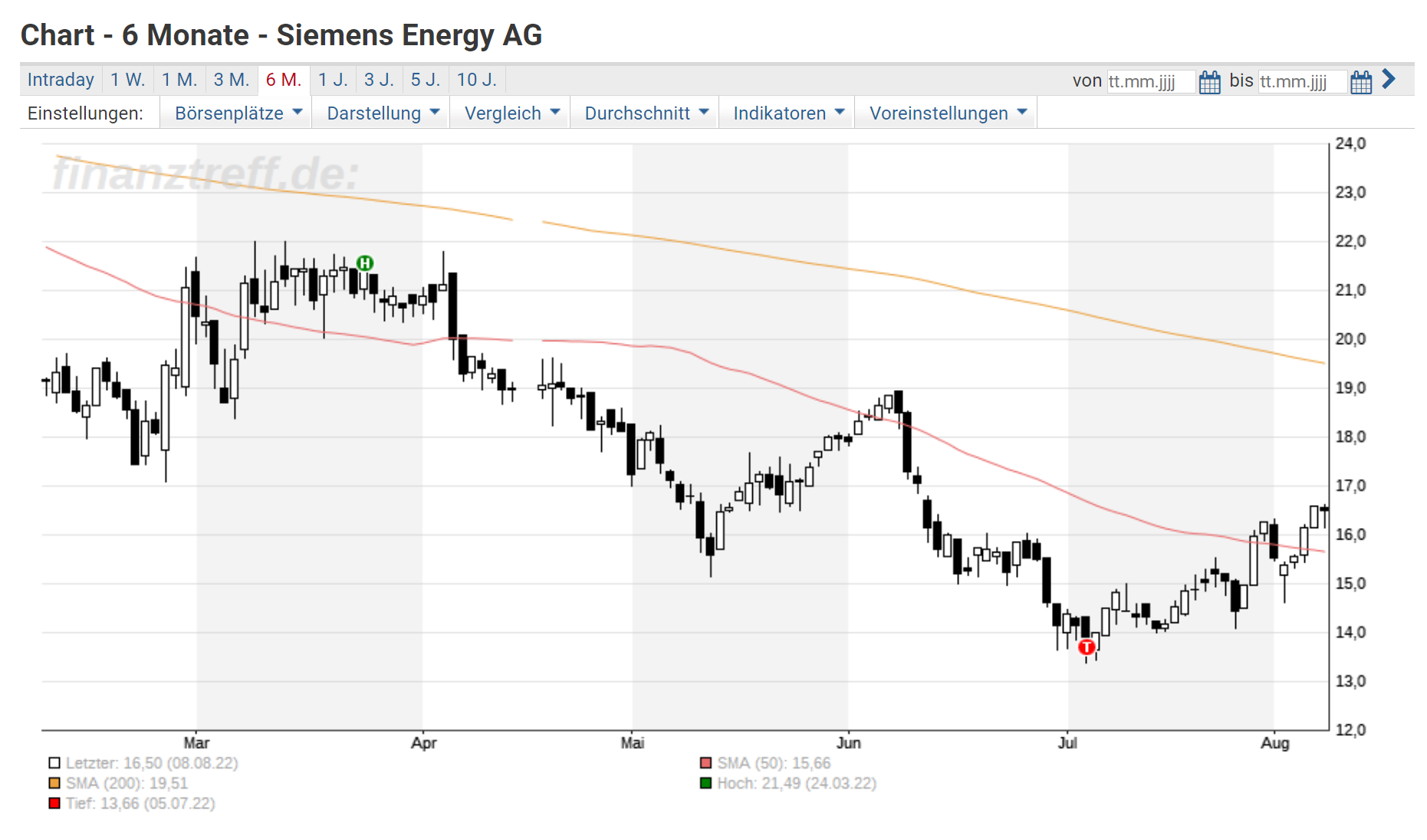Open calendar picker for 'bis' date
The width and height of the screenshot is (1427, 840).
[x=1361, y=81]
